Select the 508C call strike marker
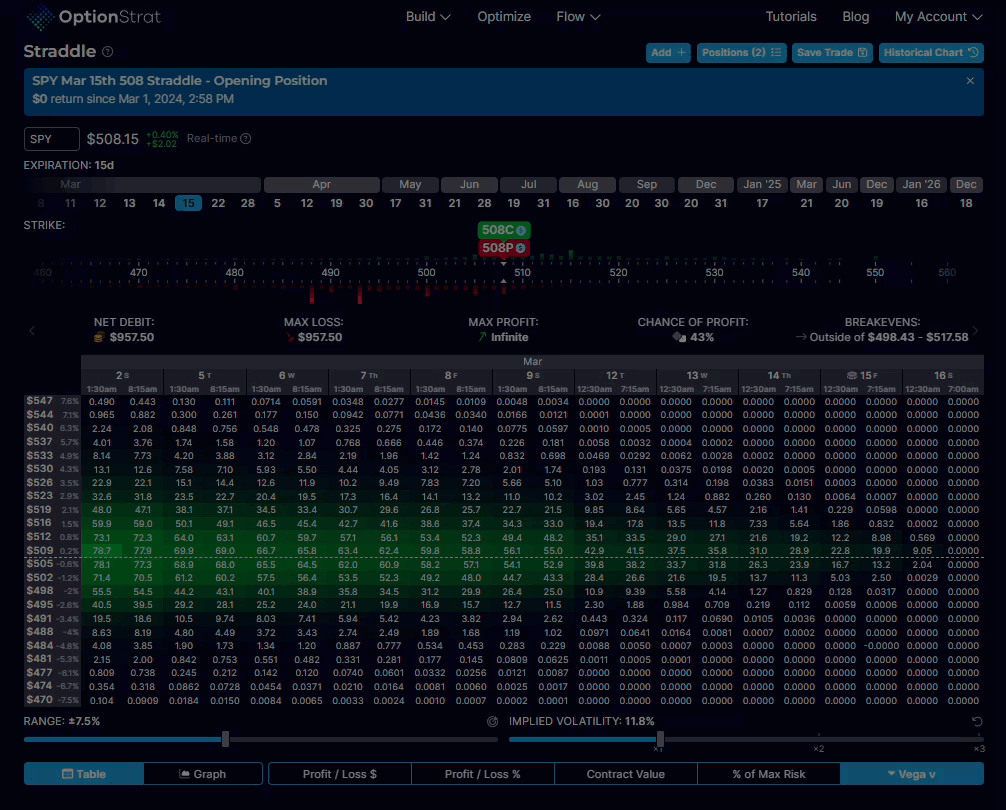Image resolution: width=1006 pixels, height=810 pixels. click(504, 230)
